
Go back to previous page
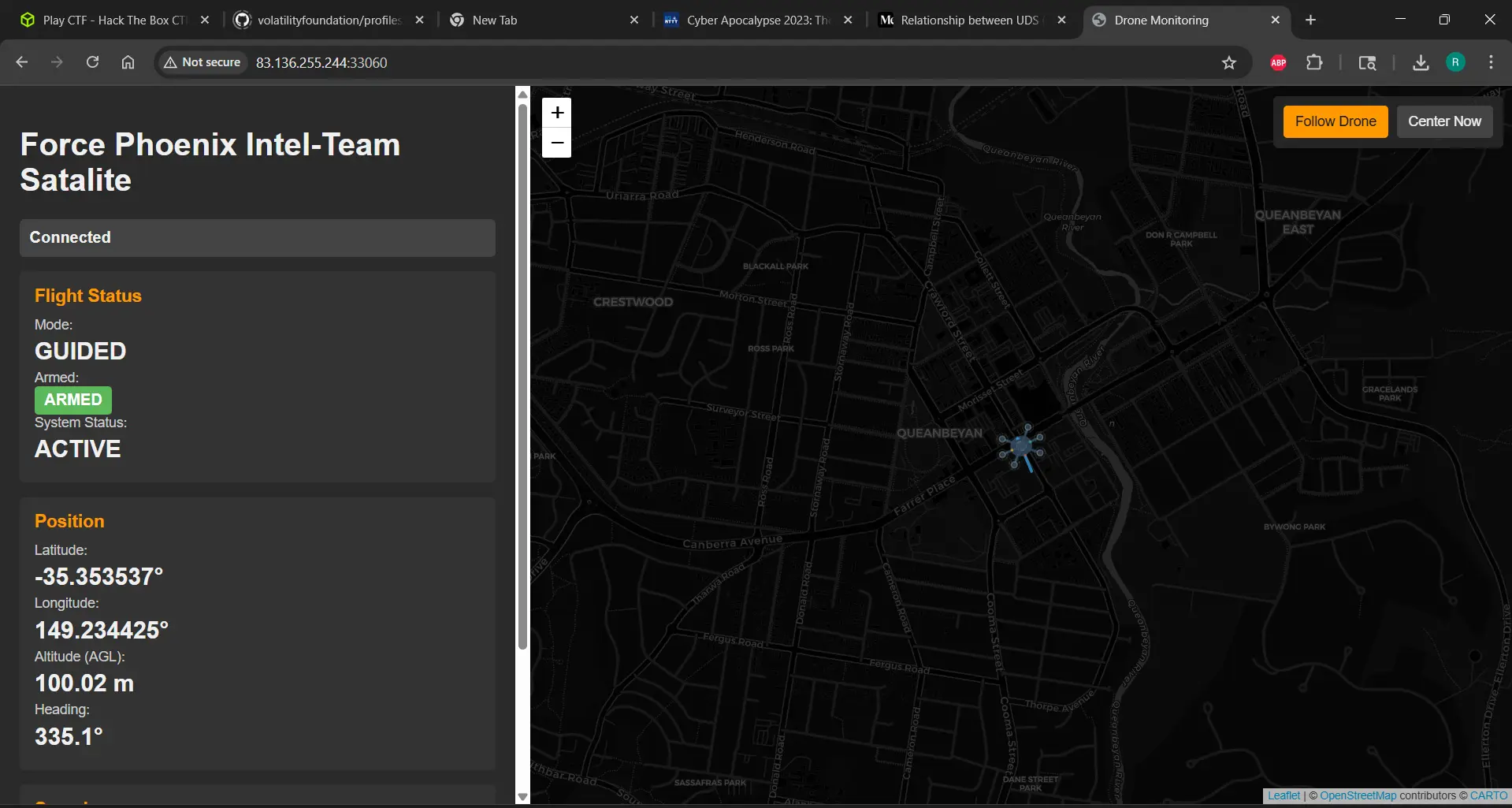(22, 62)
